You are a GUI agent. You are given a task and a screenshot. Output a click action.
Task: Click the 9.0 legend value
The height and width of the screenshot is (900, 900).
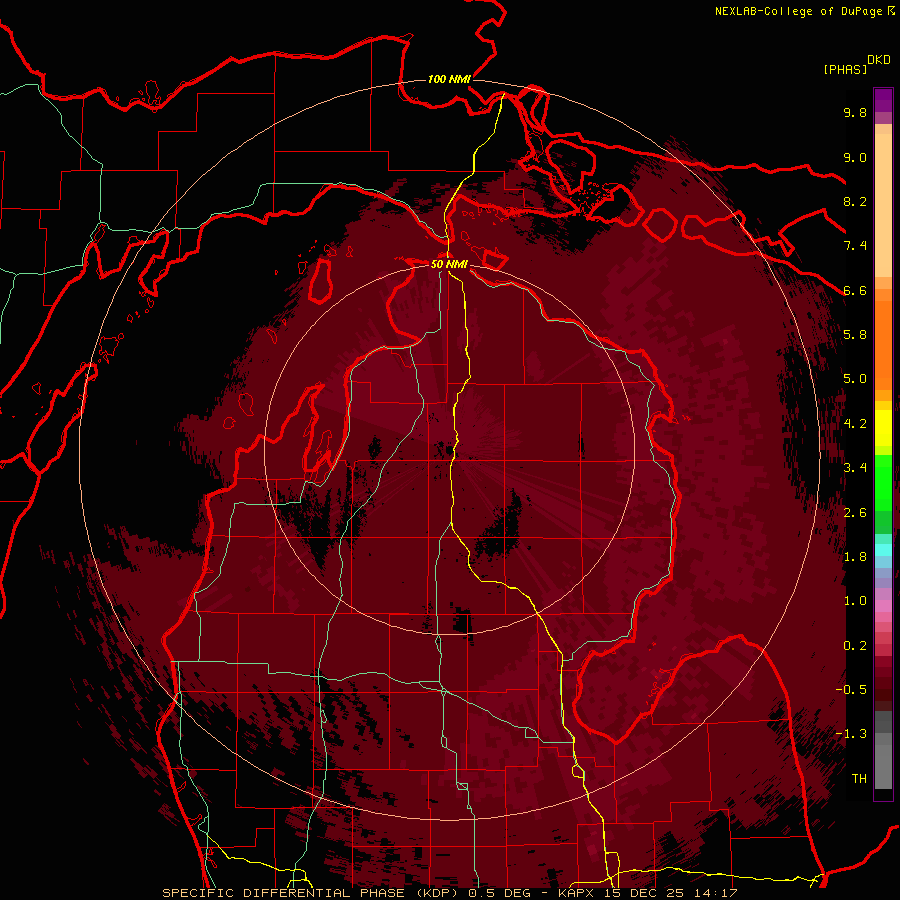(x=855, y=157)
